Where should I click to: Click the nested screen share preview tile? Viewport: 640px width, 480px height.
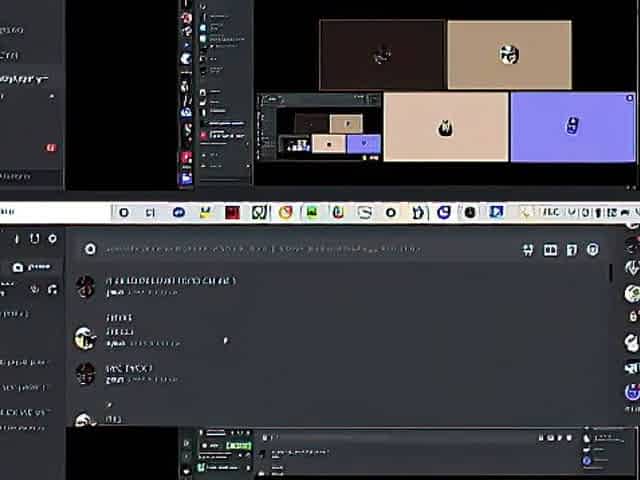pos(319,128)
